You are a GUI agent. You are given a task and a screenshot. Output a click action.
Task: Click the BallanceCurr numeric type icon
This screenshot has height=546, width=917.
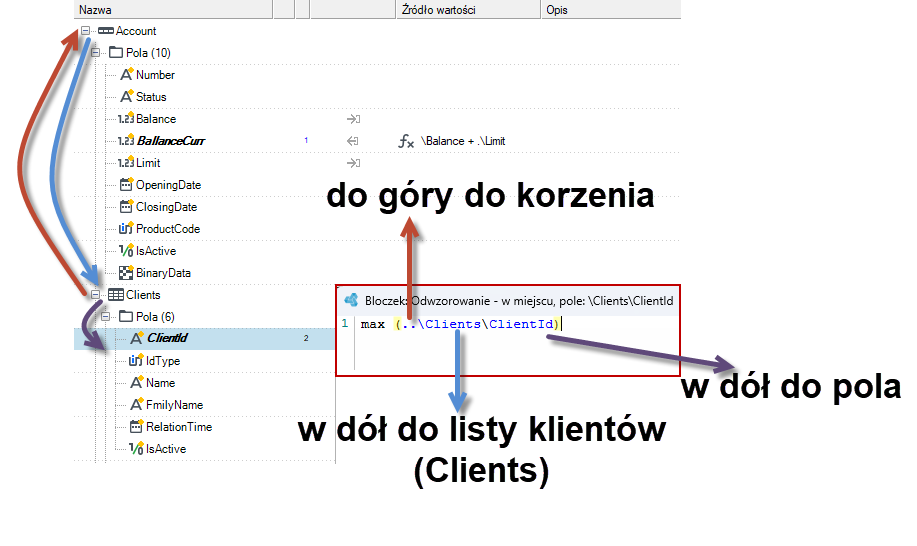click(x=126, y=140)
